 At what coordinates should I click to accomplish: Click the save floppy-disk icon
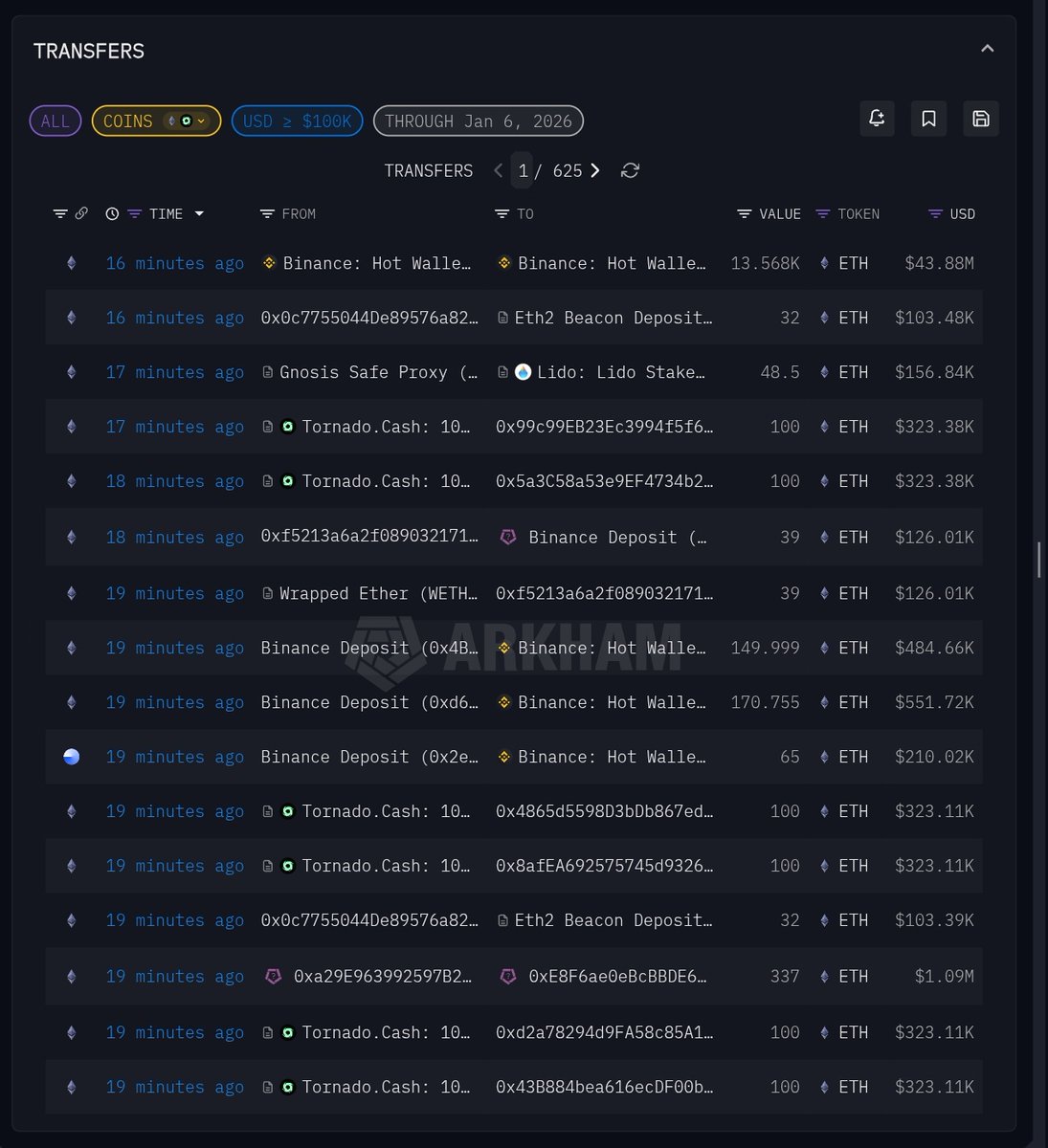click(x=981, y=119)
